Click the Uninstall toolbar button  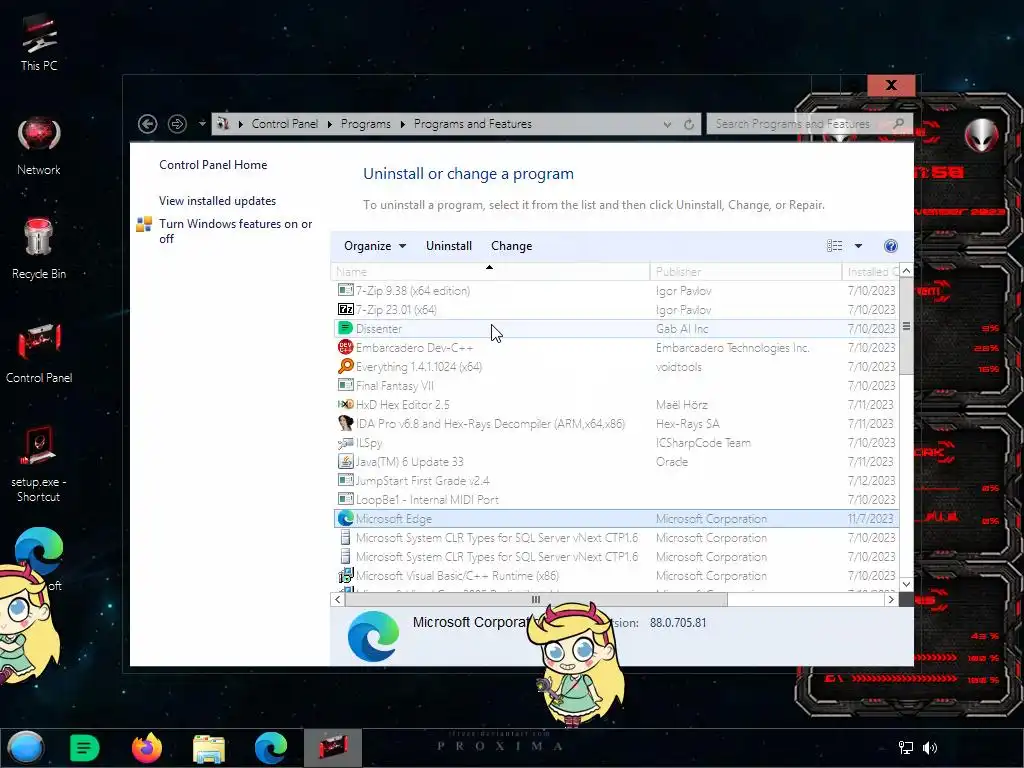(449, 246)
